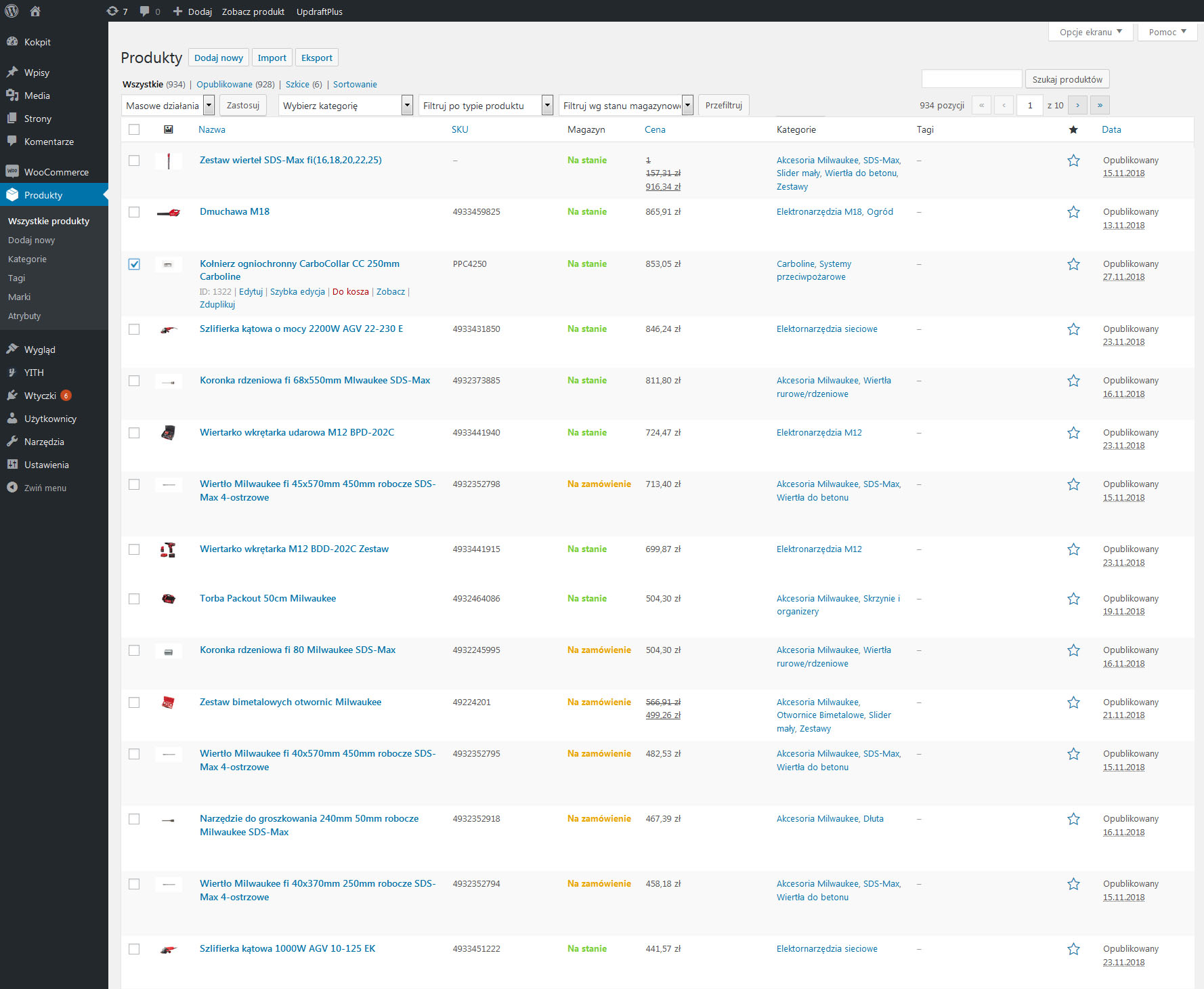Screen dimensions: 1204x989
Task: Select Wiertarko wkrętarka udarowa M12 BPD-202C checkbox
Action: coord(134,433)
